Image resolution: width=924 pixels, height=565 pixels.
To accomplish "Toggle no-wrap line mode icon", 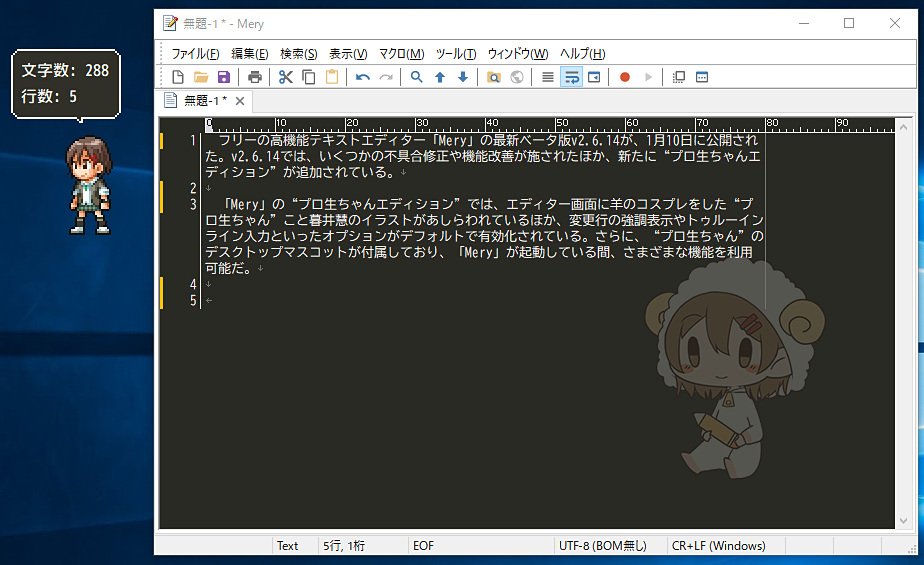I will 547,77.
